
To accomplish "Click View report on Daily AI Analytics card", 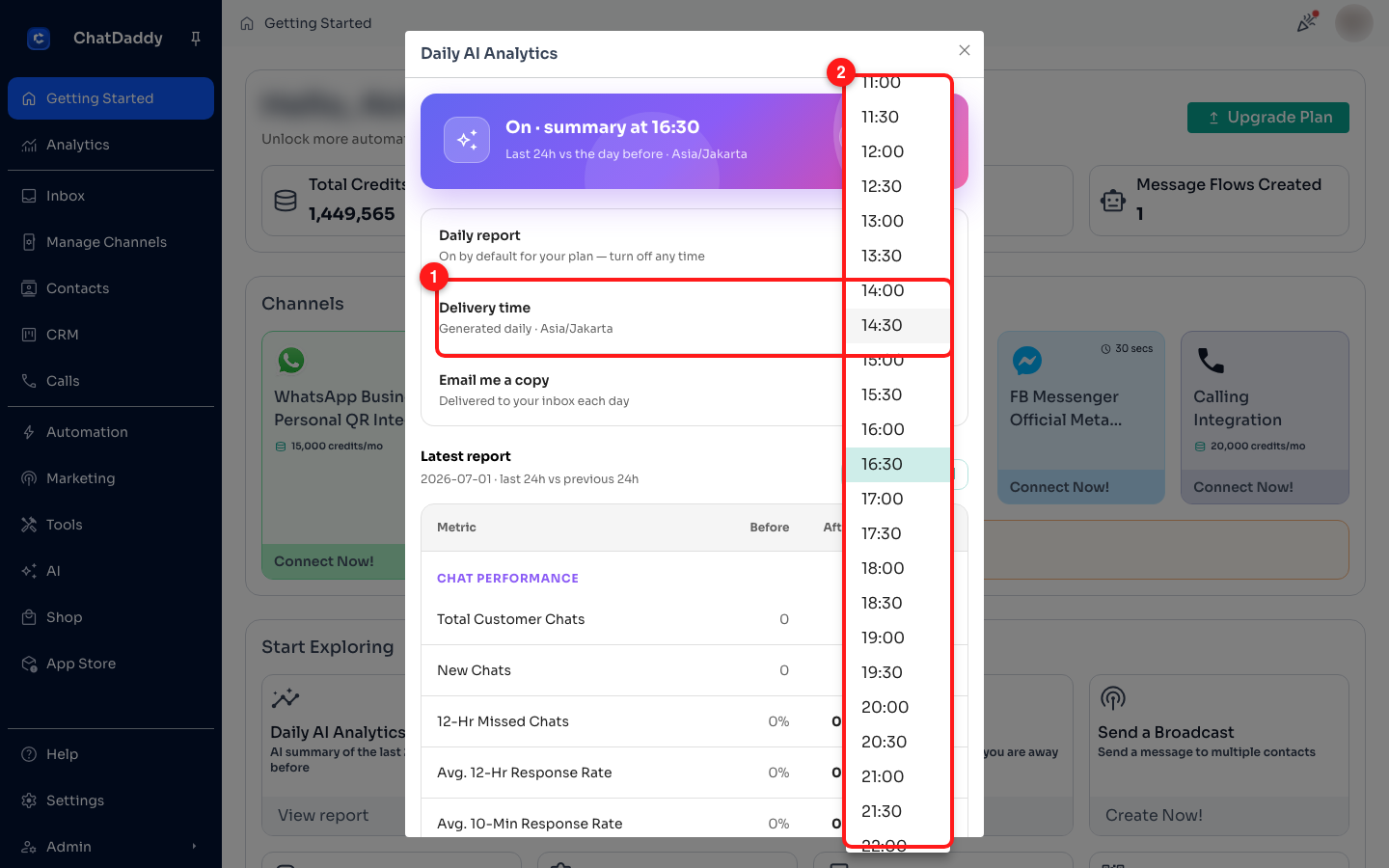I will (323, 815).
